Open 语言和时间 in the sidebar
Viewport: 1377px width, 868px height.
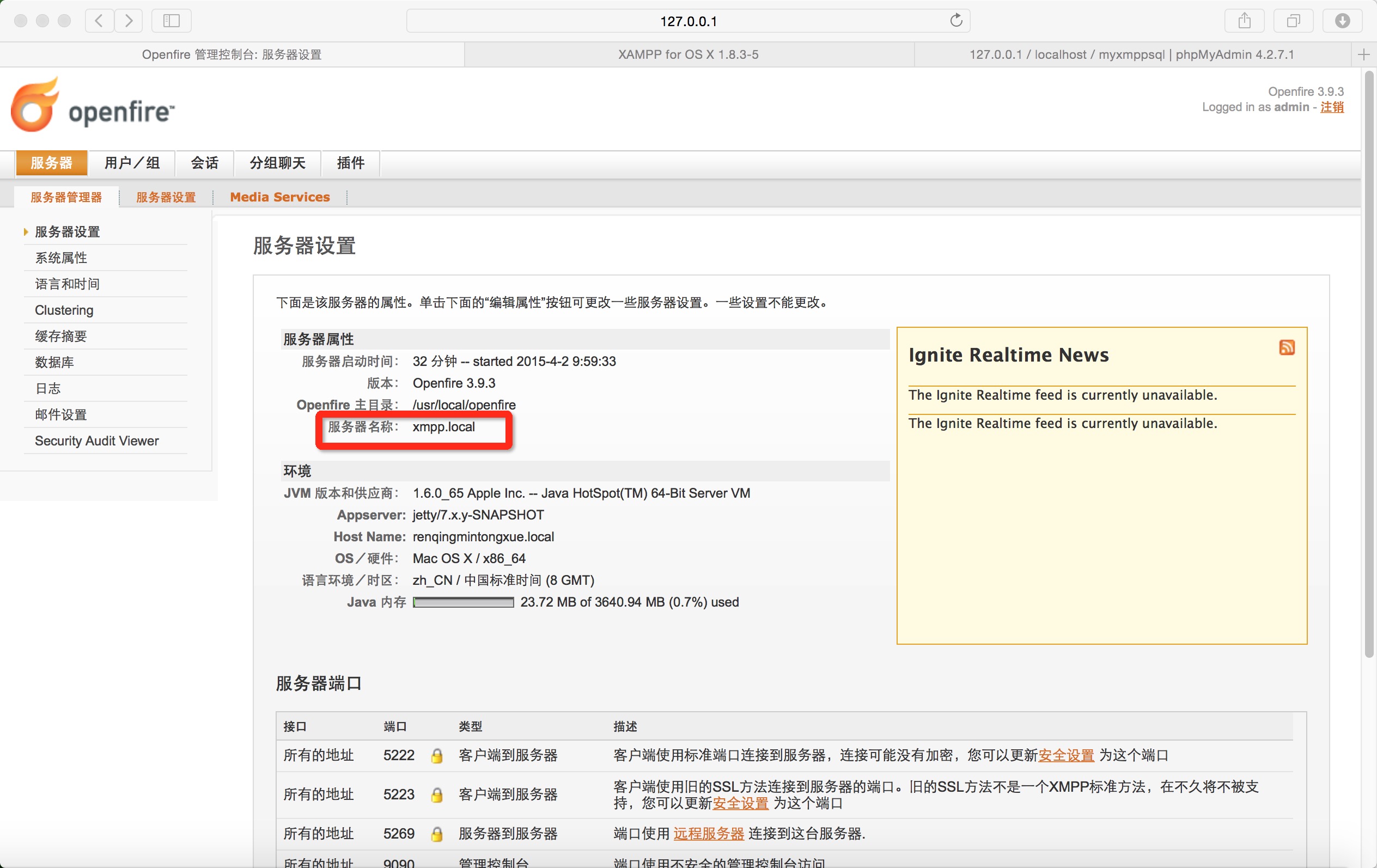tap(68, 284)
